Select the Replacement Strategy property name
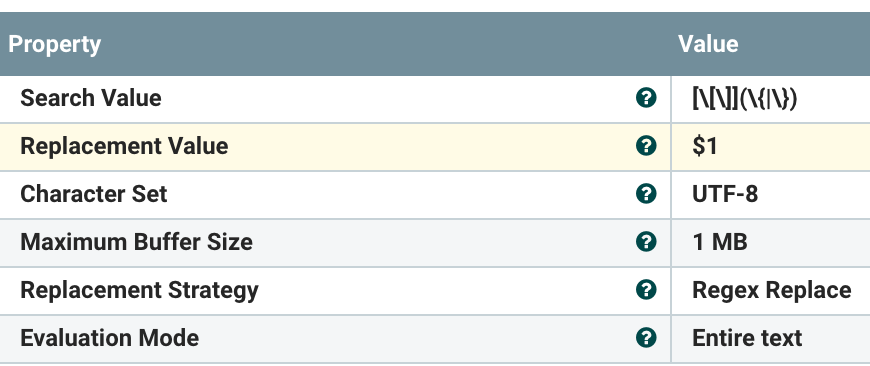 (x=139, y=291)
